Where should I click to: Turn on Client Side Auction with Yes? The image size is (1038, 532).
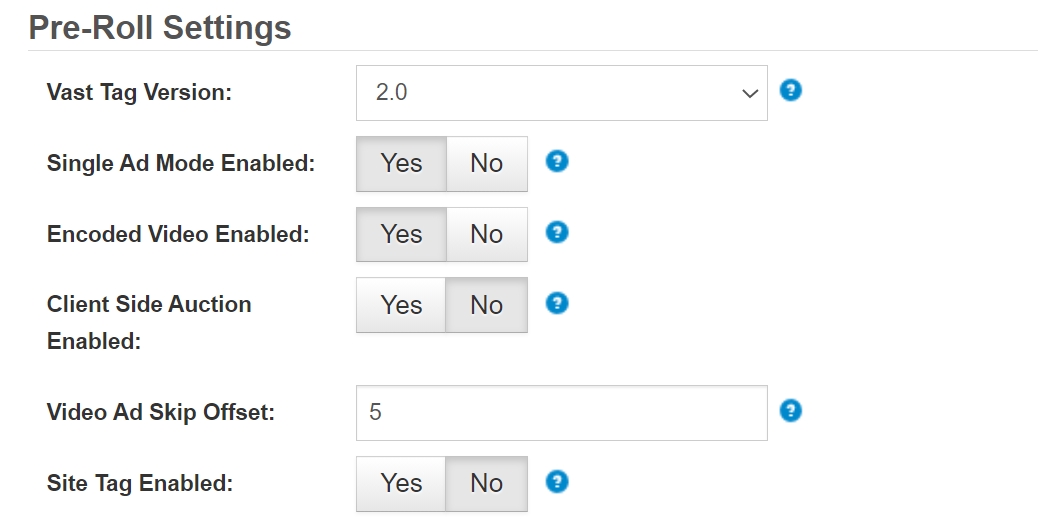click(401, 305)
